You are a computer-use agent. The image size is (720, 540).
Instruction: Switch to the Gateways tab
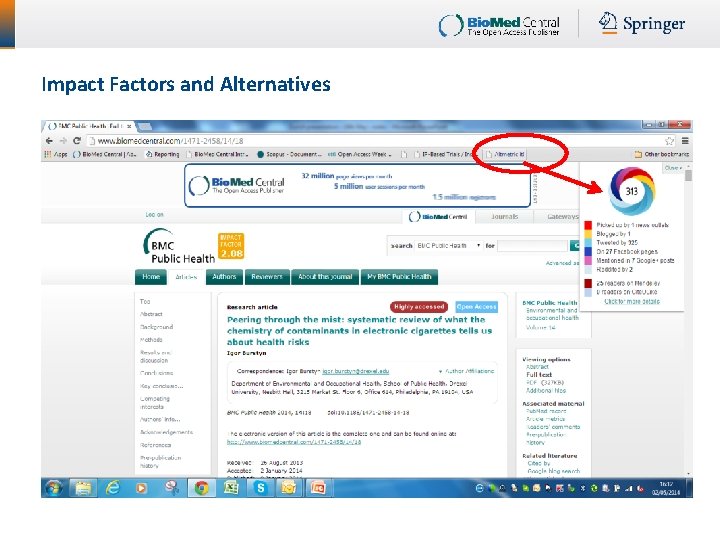click(562, 216)
